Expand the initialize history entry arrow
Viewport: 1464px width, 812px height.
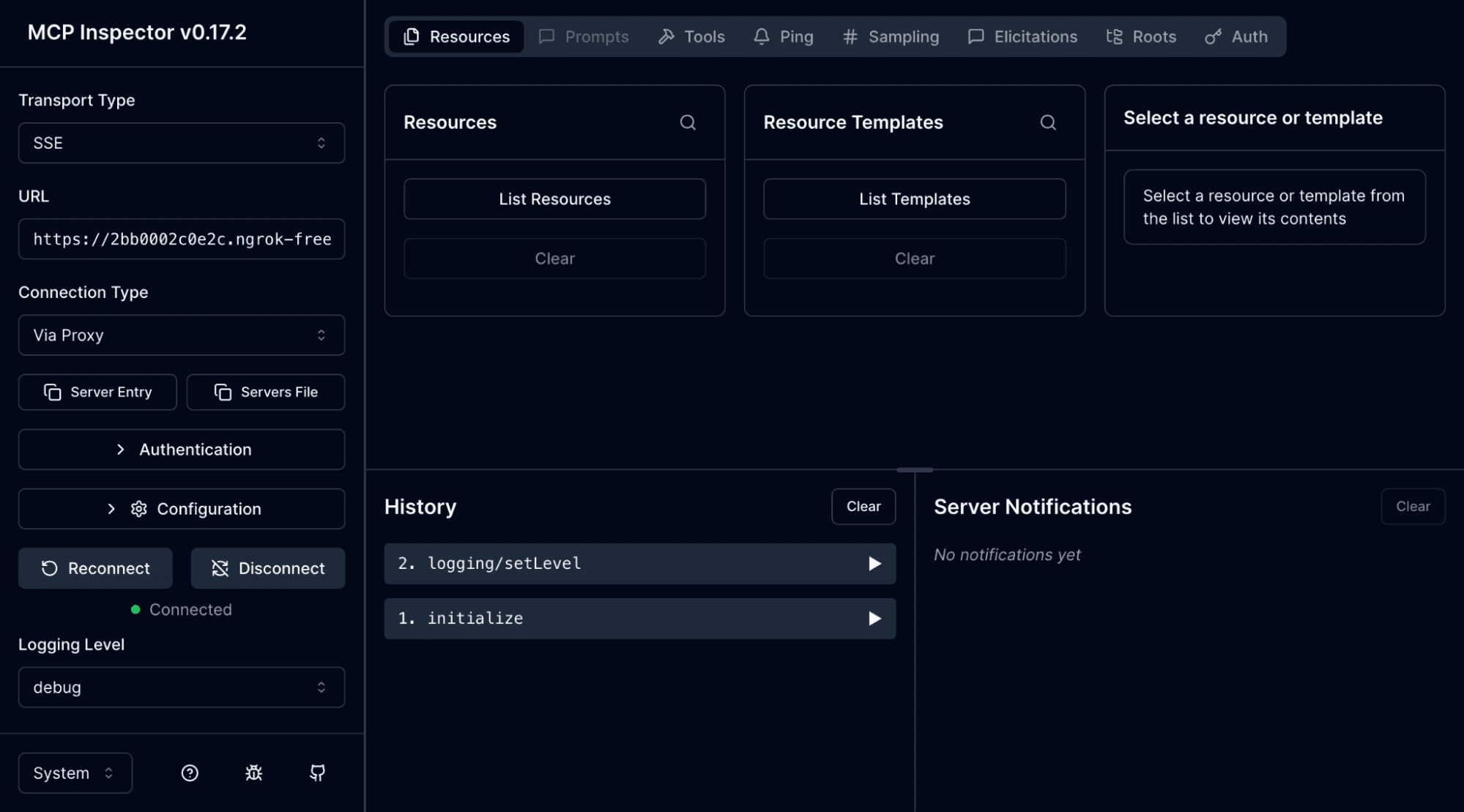point(874,619)
